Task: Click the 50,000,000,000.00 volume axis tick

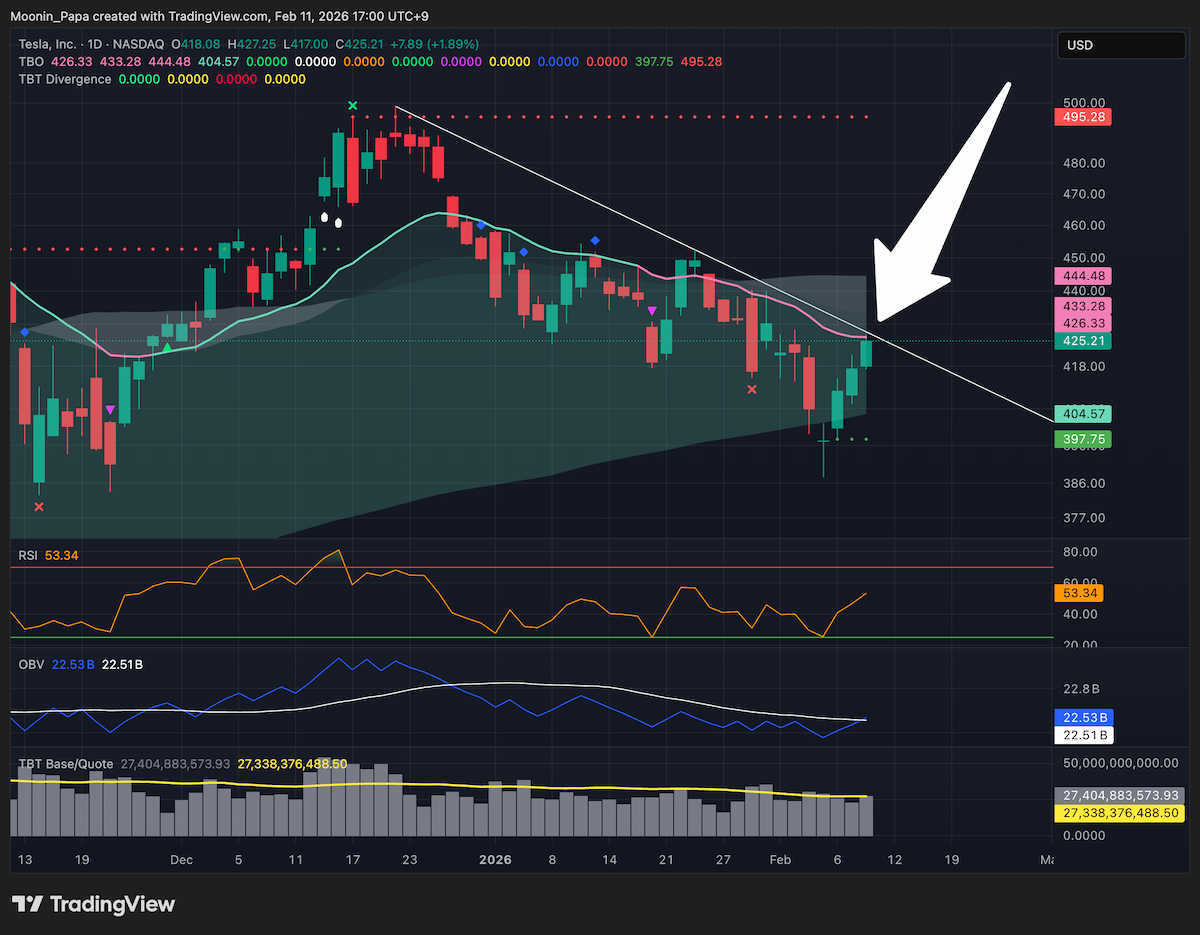Action: (1121, 763)
